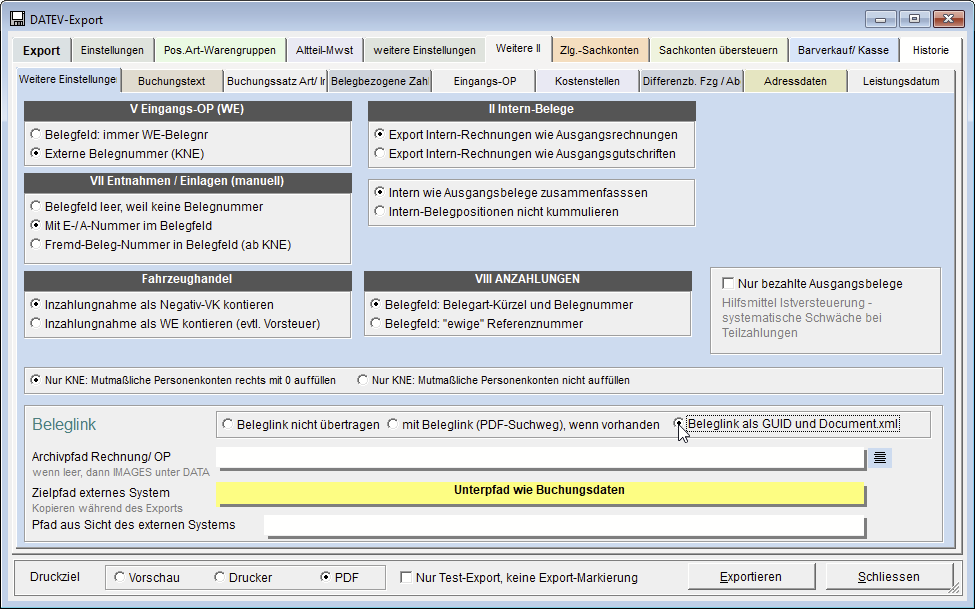Focus the 'Archivpfad Rechnung/ OP' input field
This screenshot has width=975, height=609.
pos(540,458)
